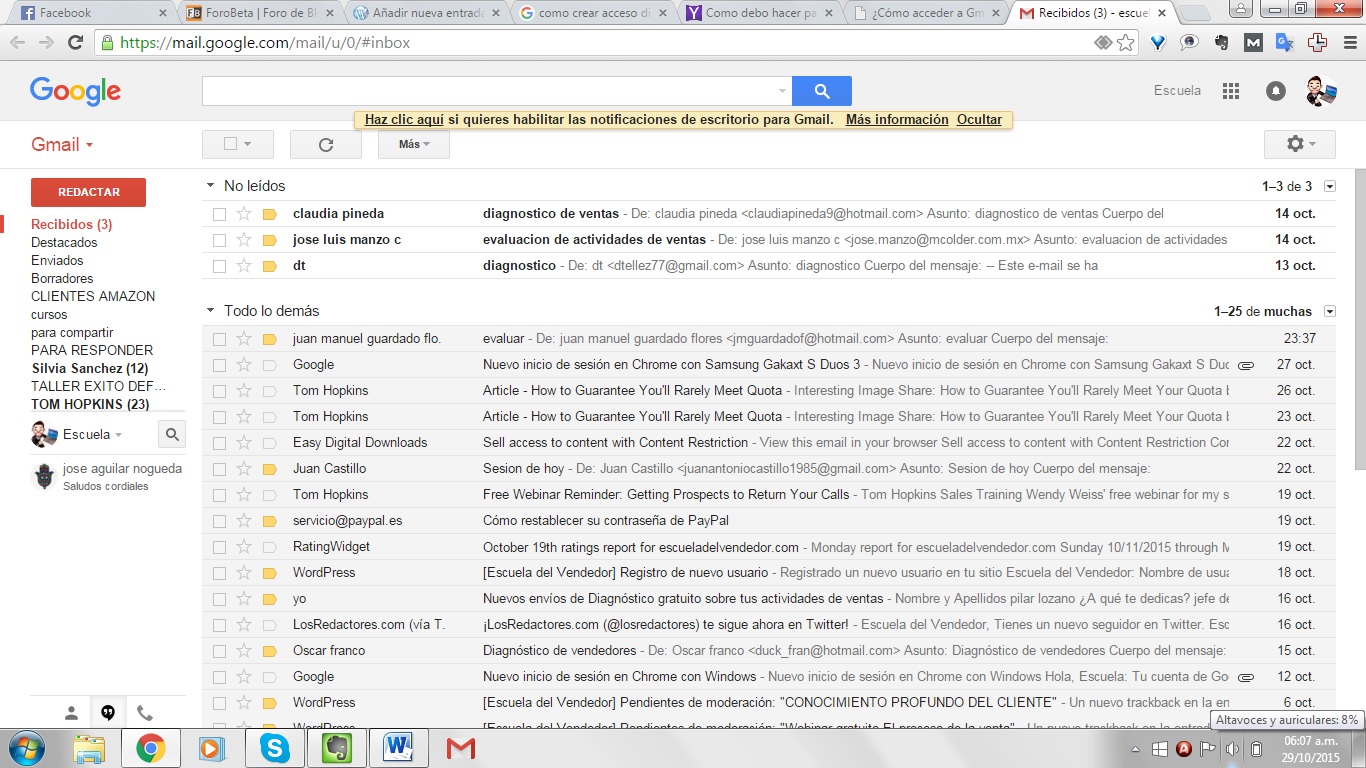Click the Google logo
1366x768 pixels.
75,91
